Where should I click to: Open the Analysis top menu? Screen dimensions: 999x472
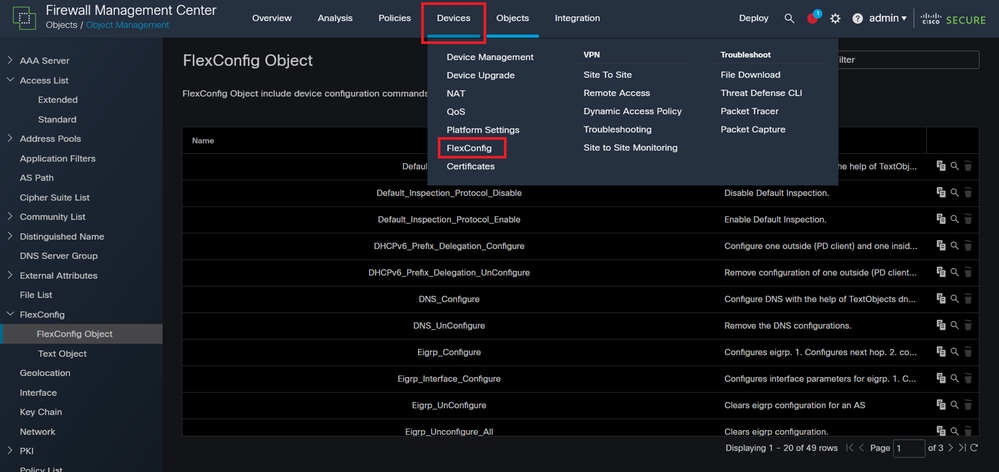click(334, 18)
